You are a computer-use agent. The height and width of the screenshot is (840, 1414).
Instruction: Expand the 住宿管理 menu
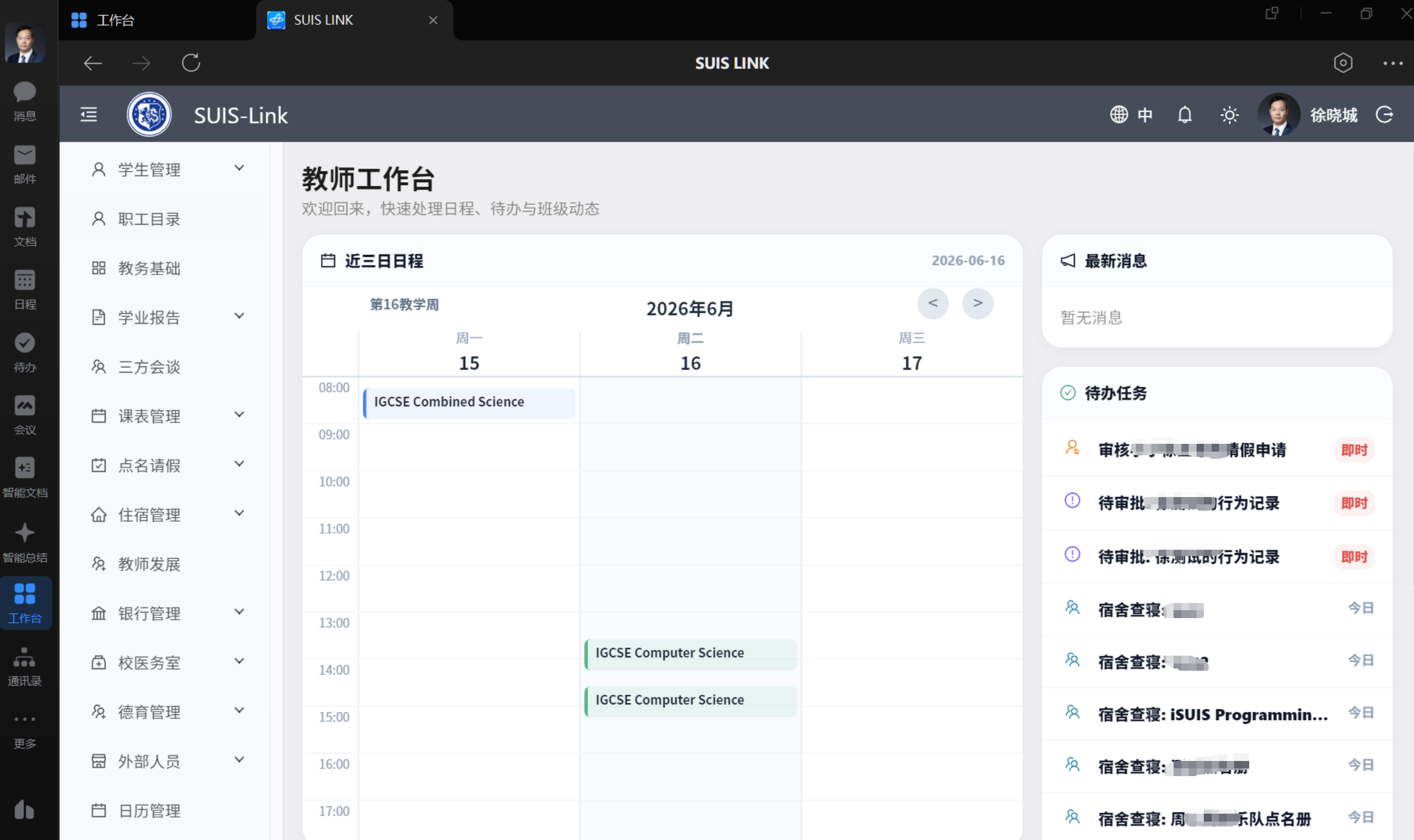click(x=168, y=514)
